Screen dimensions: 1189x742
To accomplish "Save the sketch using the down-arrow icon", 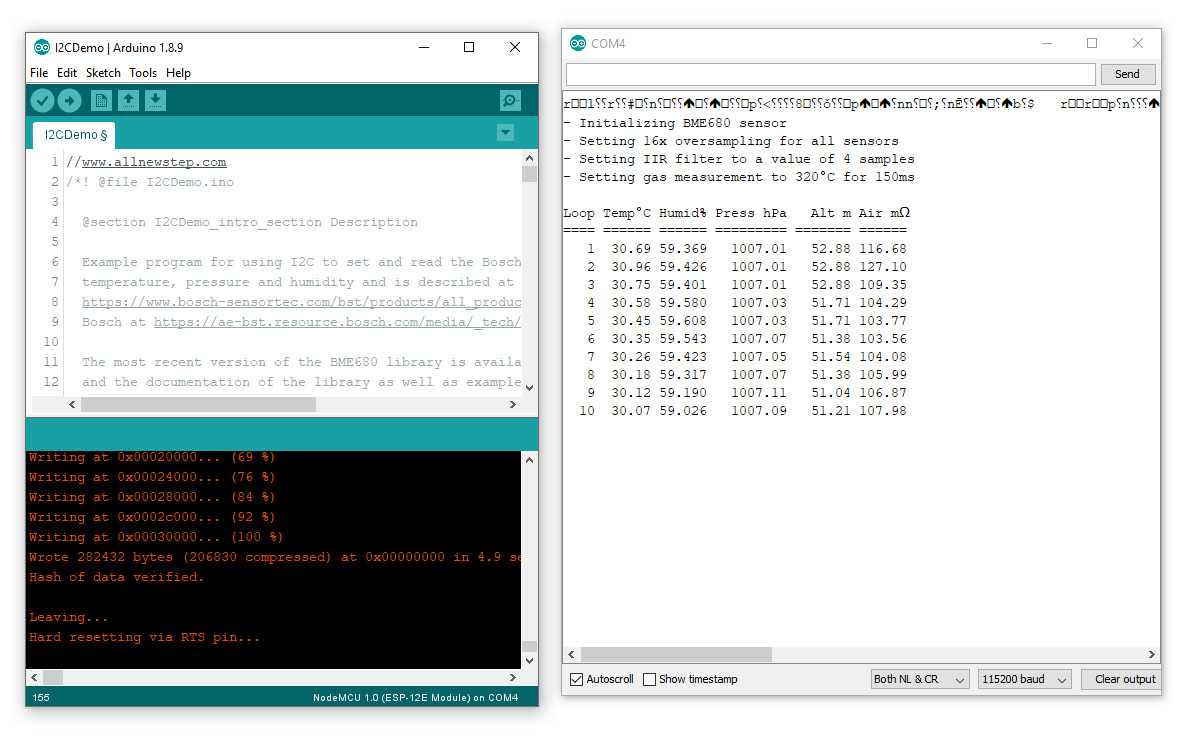I will pyautogui.click(x=155, y=100).
